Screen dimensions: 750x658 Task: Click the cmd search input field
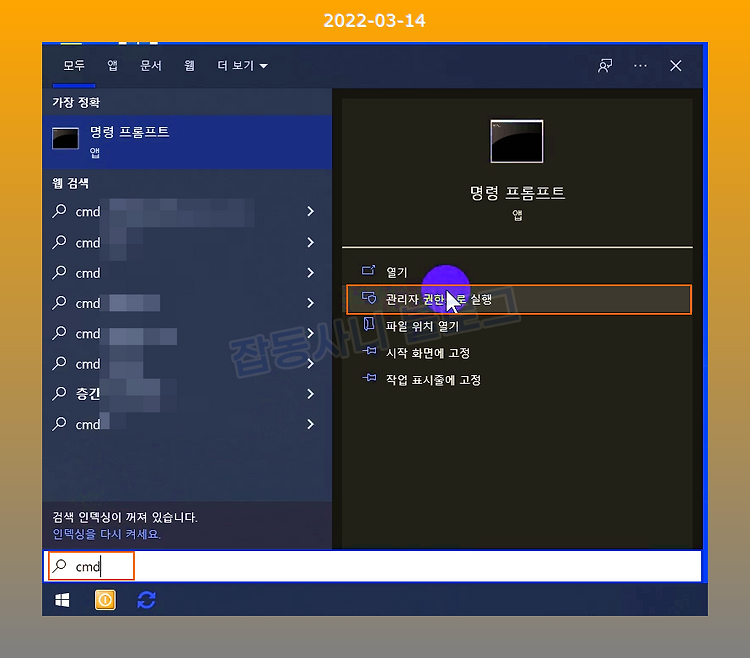pyautogui.click(x=373, y=566)
